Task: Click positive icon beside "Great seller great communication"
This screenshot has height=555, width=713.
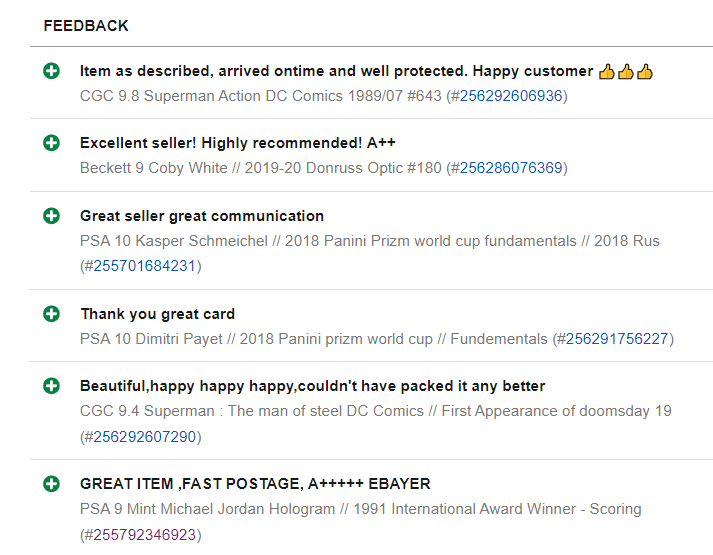Action: coord(52,216)
